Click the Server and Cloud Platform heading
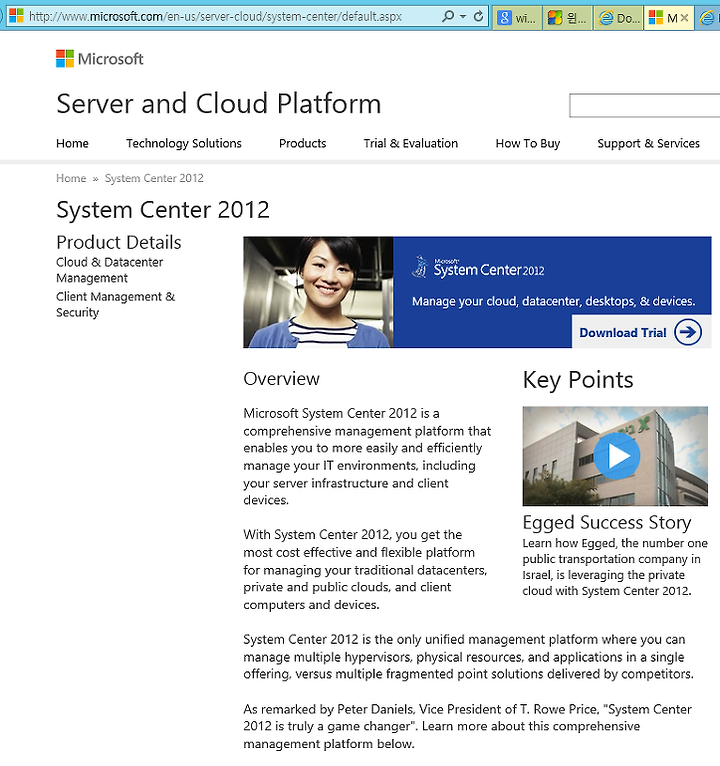The width and height of the screenshot is (720, 766). click(218, 104)
